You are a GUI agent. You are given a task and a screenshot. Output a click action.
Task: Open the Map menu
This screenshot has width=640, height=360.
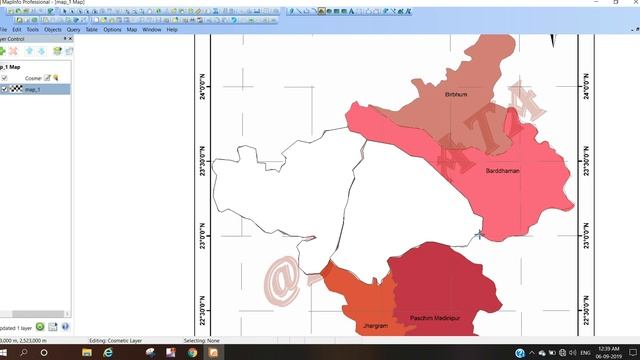click(x=132, y=30)
